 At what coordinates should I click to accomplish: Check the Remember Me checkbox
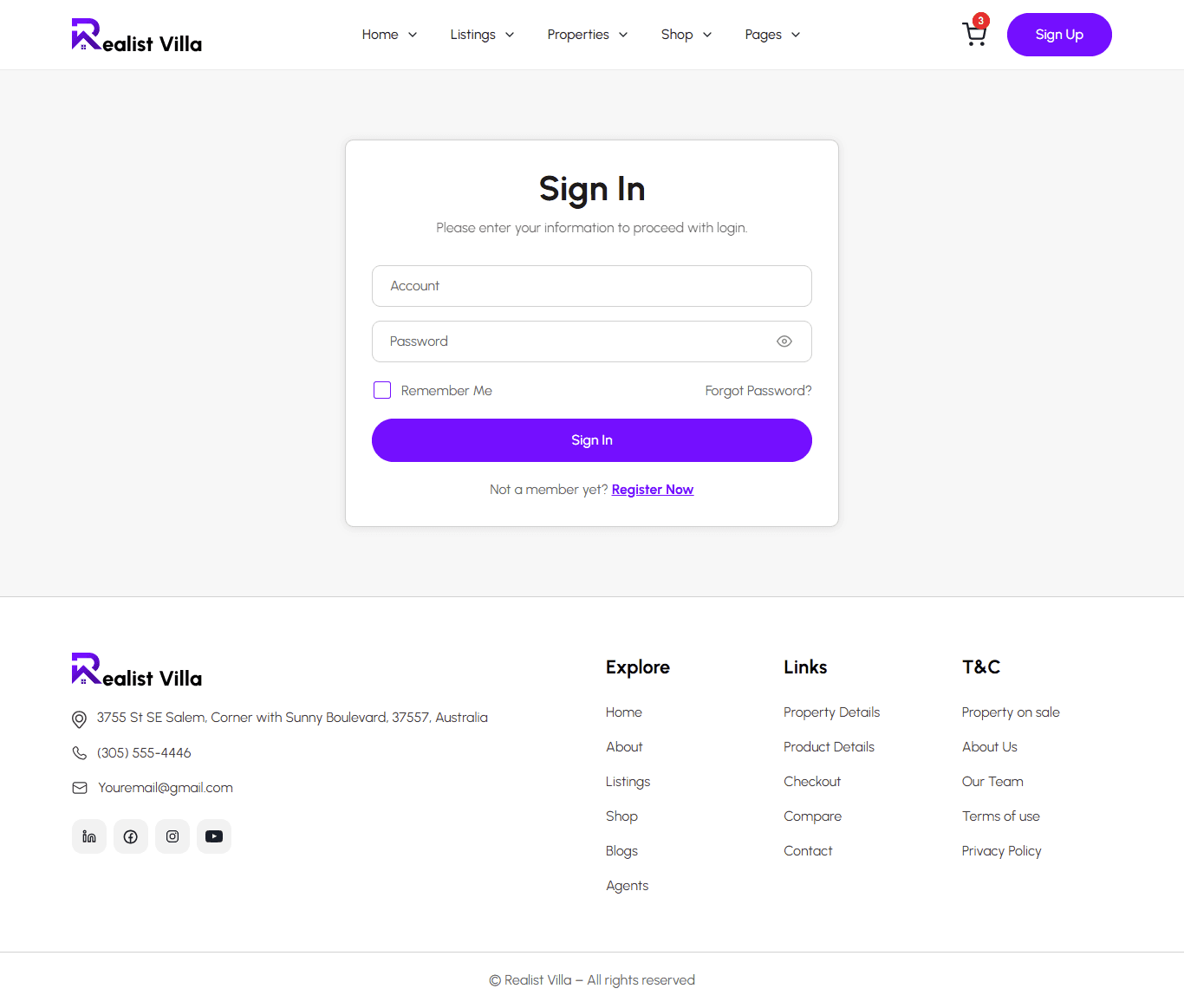pos(382,390)
